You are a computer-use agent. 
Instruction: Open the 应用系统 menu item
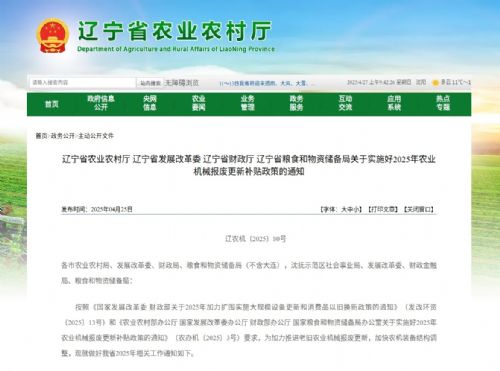[394, 103]
